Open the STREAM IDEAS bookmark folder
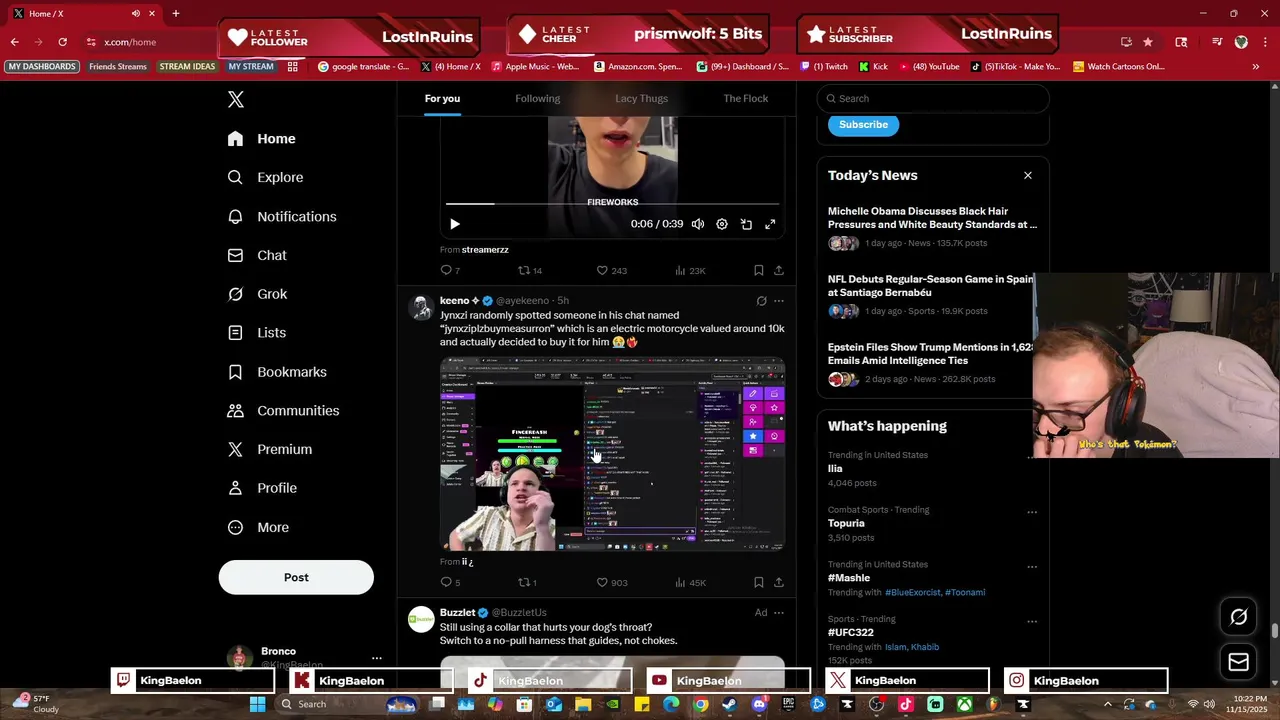Image resolution: width=1280 pixels, height=720 pixels. tap(187, 67)
